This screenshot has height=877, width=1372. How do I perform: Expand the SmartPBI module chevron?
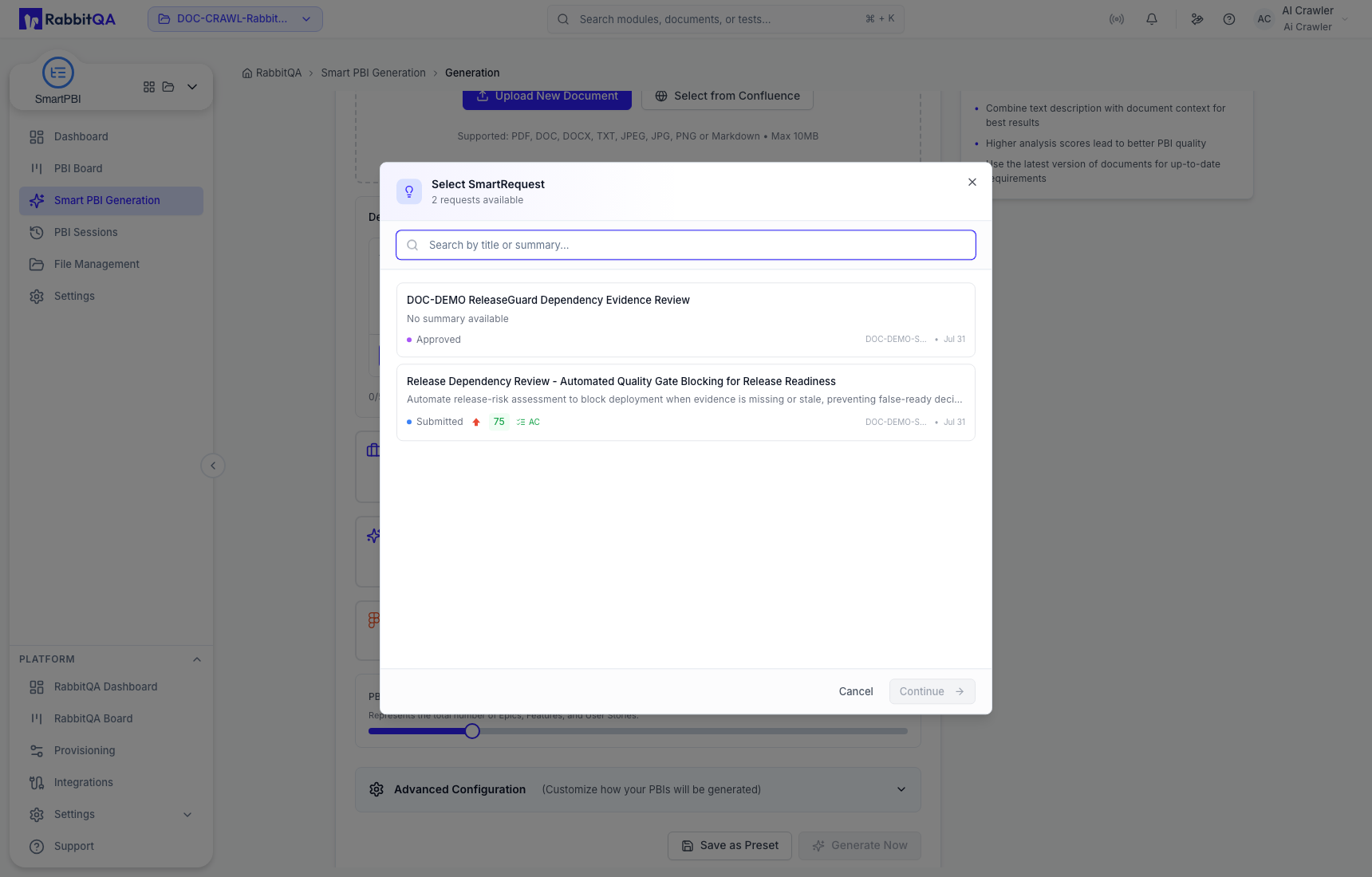click(192, 87)
